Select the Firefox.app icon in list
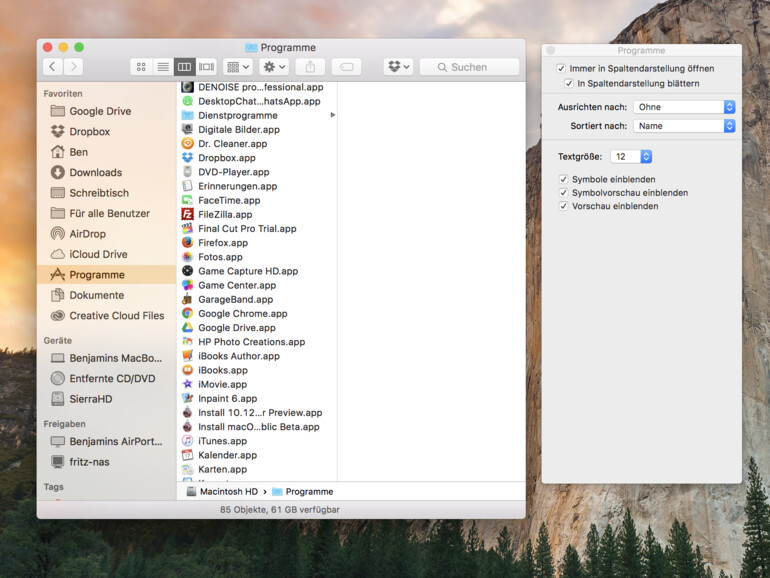 pos(187,243)
